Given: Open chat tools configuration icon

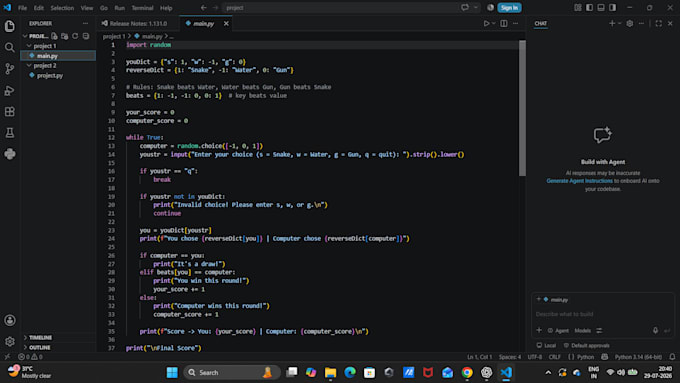Looking at the screenshot, I should (599, 331).
